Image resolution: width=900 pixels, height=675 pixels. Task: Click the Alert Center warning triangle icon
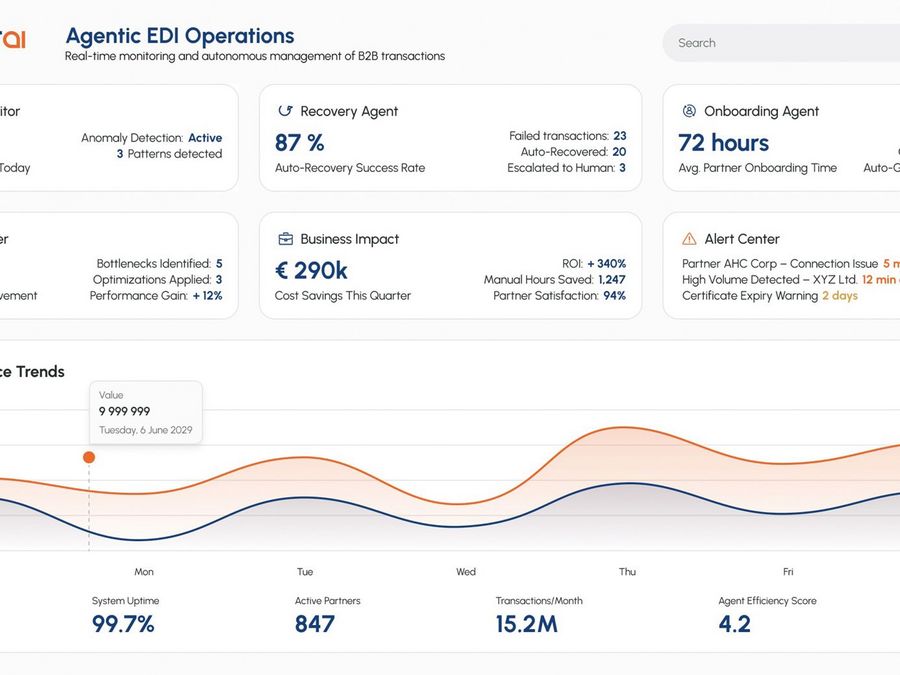689,239
